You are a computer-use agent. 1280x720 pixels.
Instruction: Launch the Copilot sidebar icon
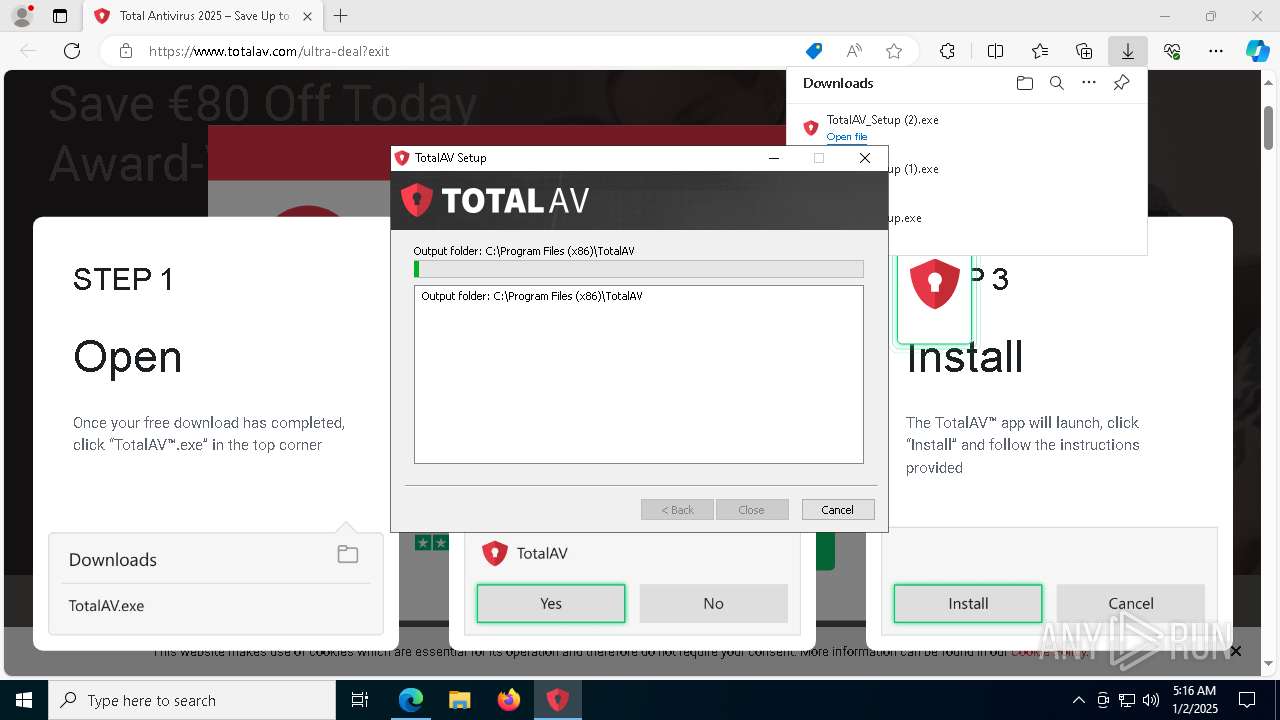pos(1257,51)
